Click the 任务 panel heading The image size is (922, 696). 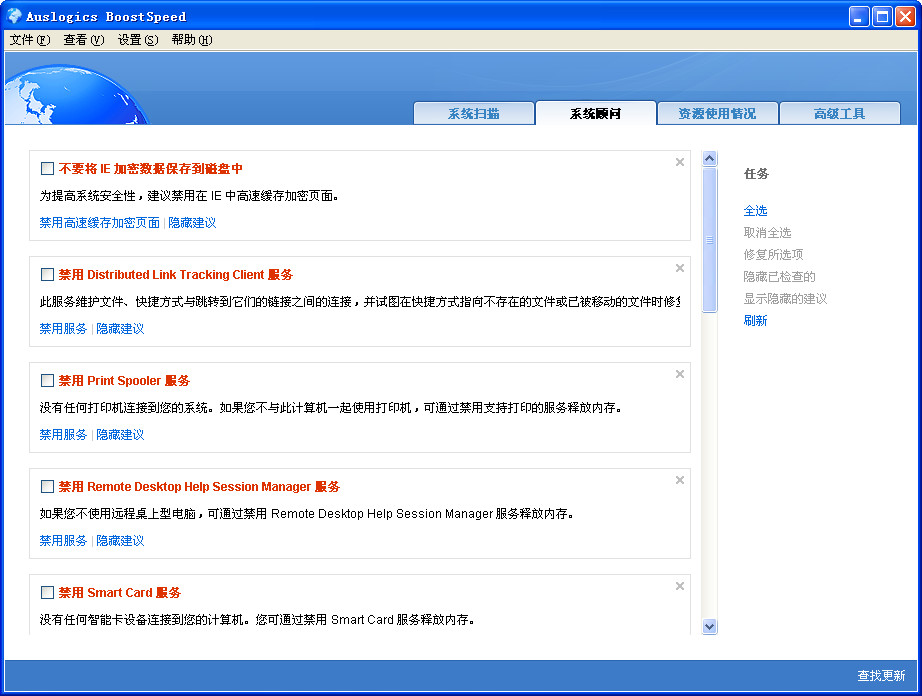pyautogui.click(x=756, y=173)
